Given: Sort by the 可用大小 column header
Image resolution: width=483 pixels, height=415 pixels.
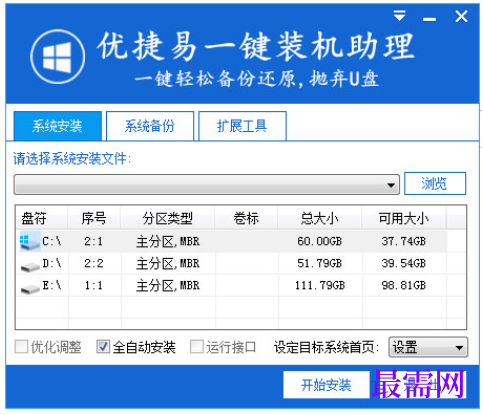Looking at the screenshot, I should (404, 219).
